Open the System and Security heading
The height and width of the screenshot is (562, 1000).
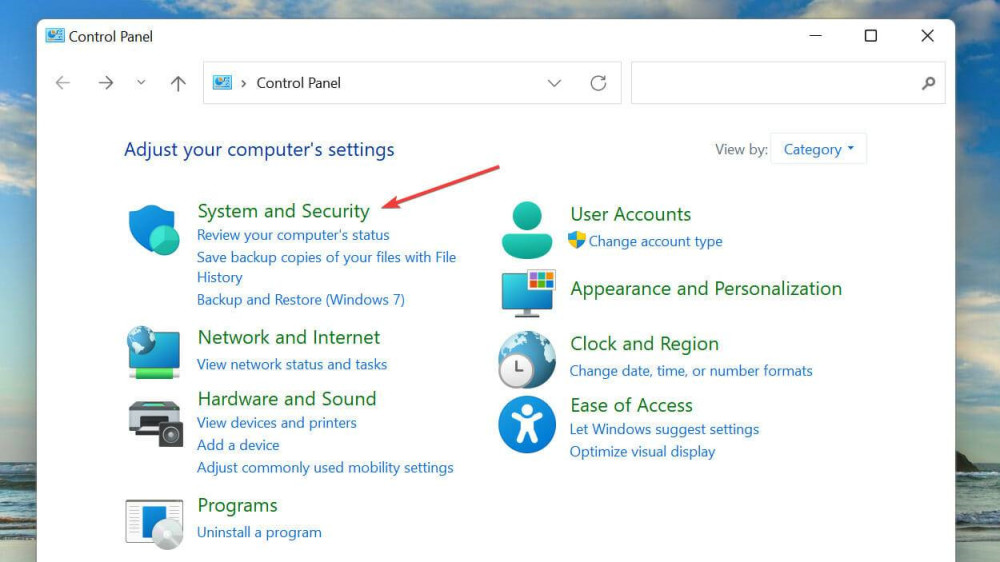(283, 211)
